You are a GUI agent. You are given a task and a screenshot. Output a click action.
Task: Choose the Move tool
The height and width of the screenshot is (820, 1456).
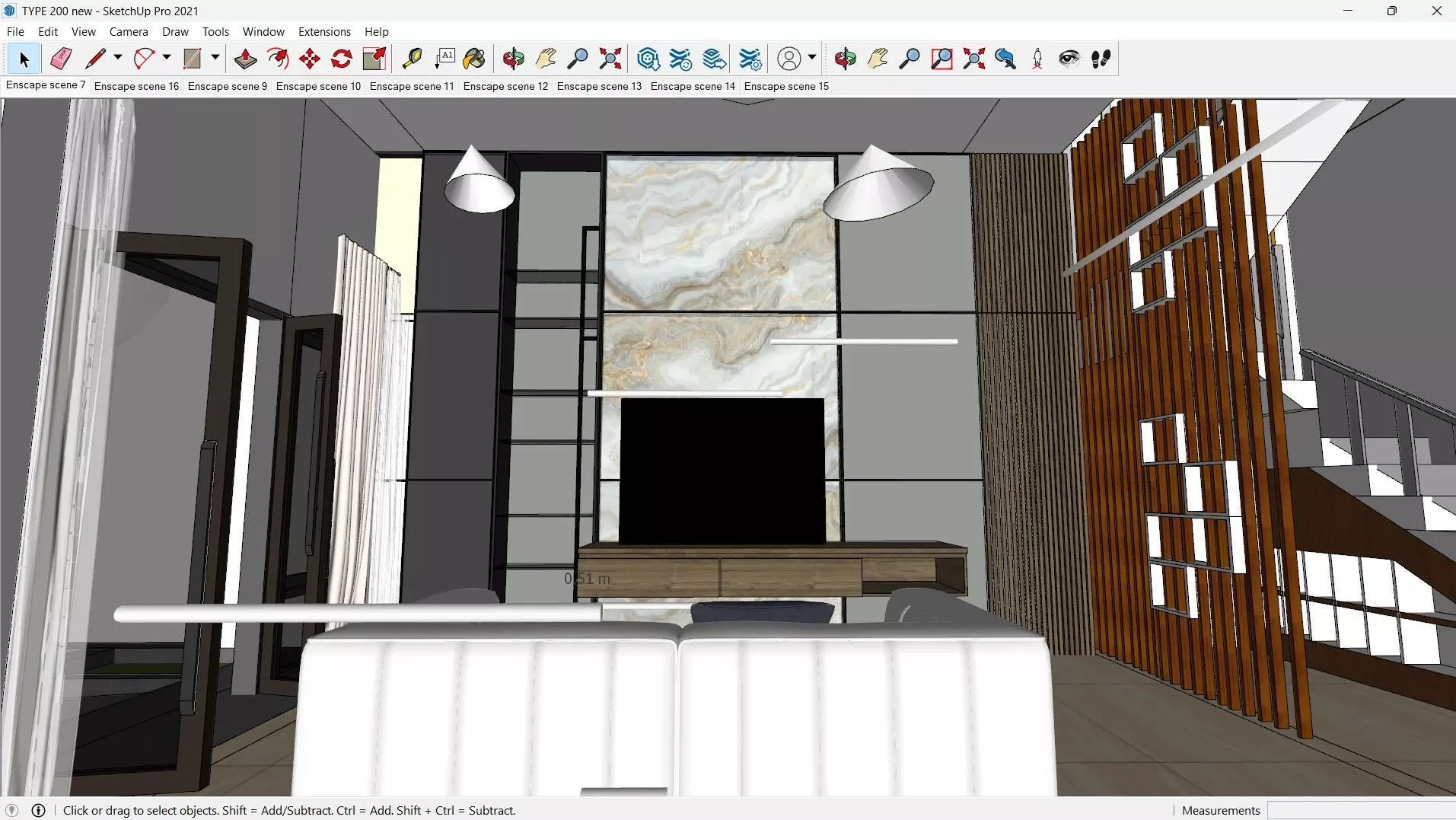click(310, 59)
